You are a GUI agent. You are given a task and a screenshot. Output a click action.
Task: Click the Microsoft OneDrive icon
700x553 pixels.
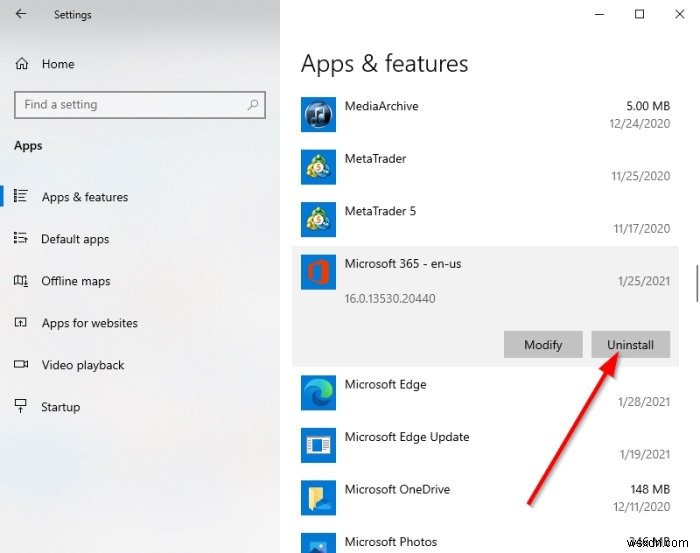(x=318, y=498)
